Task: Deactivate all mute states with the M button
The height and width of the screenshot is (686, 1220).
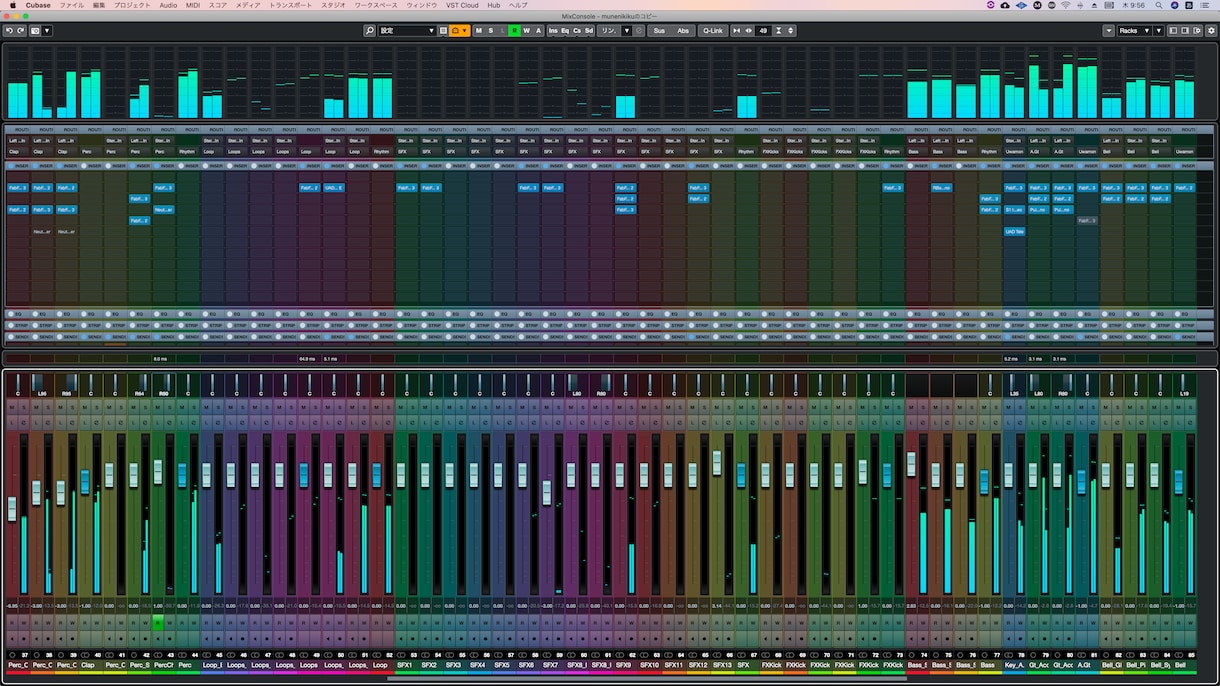Action: pos(478,31)
